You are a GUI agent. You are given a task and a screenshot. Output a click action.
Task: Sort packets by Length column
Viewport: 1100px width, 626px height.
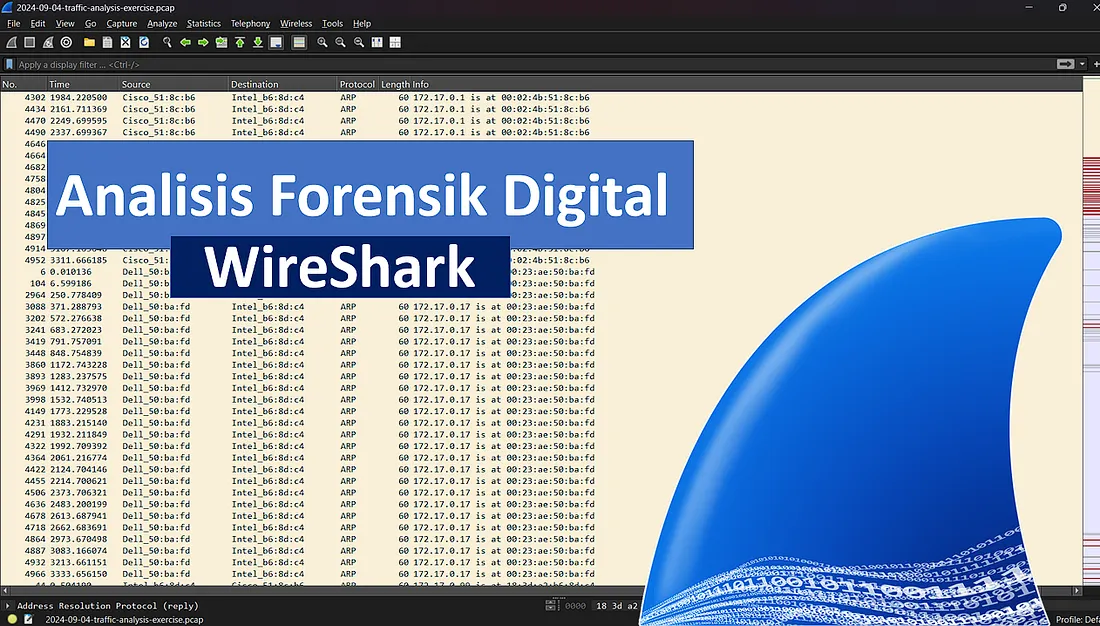point(395,84)
